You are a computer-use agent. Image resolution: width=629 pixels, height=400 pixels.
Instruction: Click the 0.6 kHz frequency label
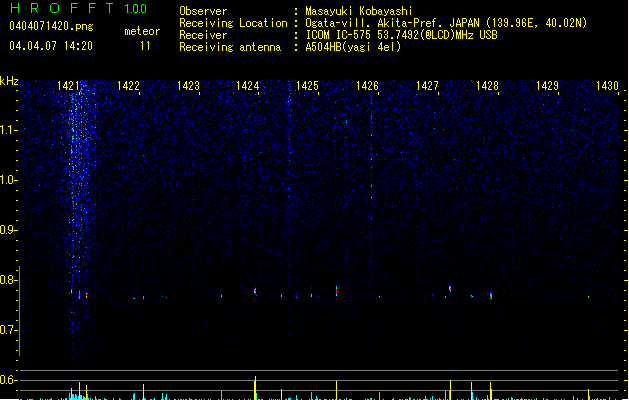[9, 380]
